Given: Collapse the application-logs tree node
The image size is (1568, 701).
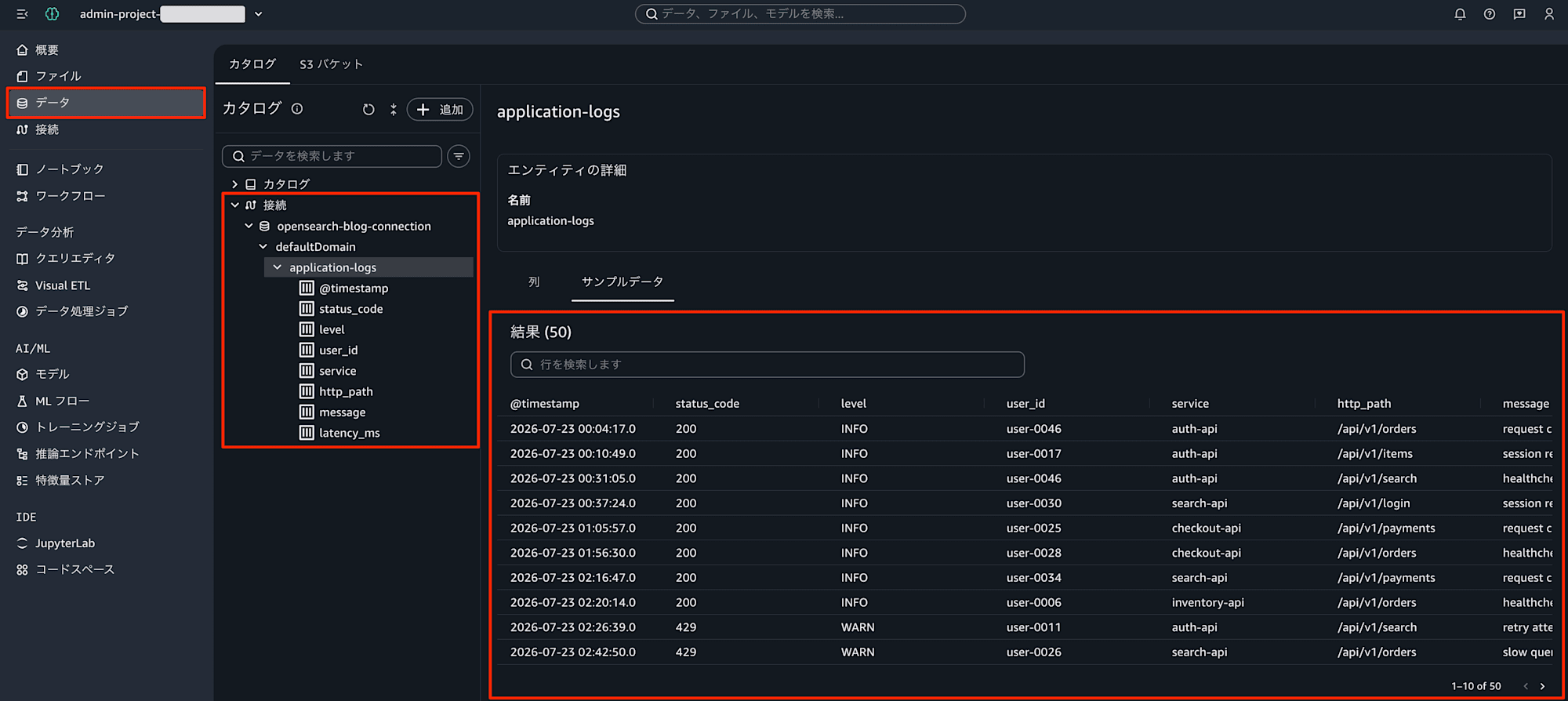Looking at the screenshot, I should 277,267.
